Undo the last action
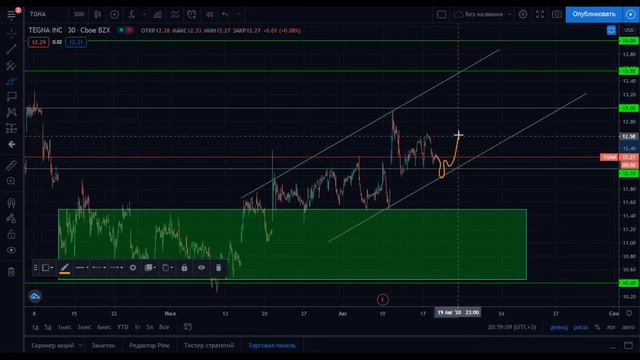This screenshot has height=360, width=640. pyautogui.click(x=225, y=14)
